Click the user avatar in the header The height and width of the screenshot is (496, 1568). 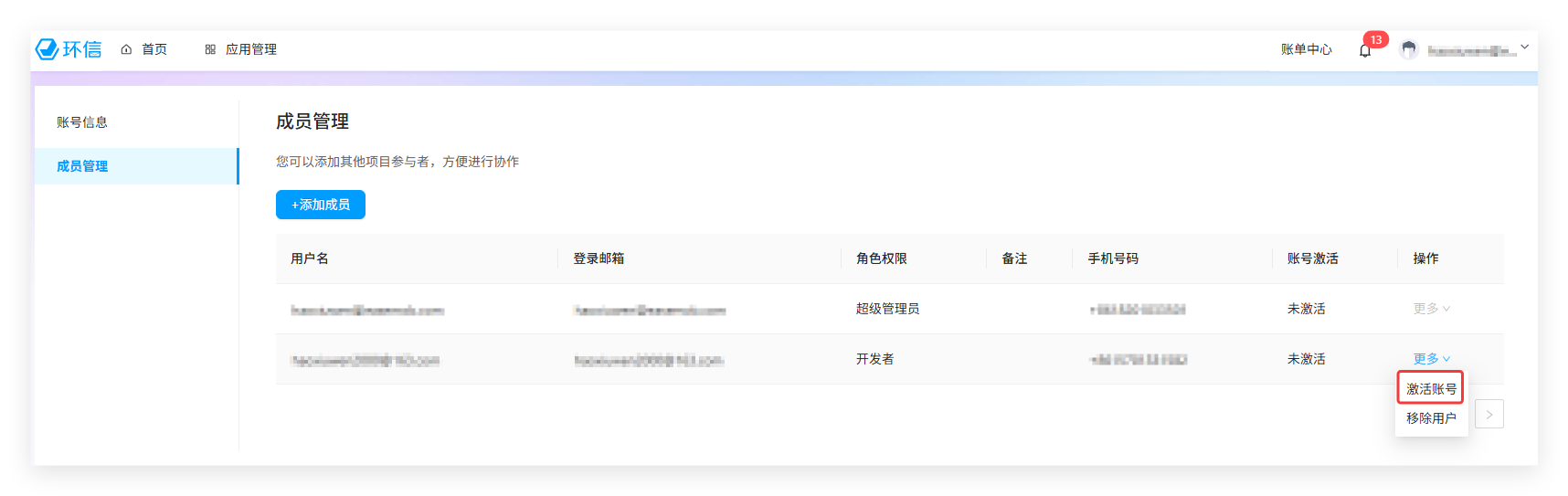pyautogui.click(x=1408, y=50)
